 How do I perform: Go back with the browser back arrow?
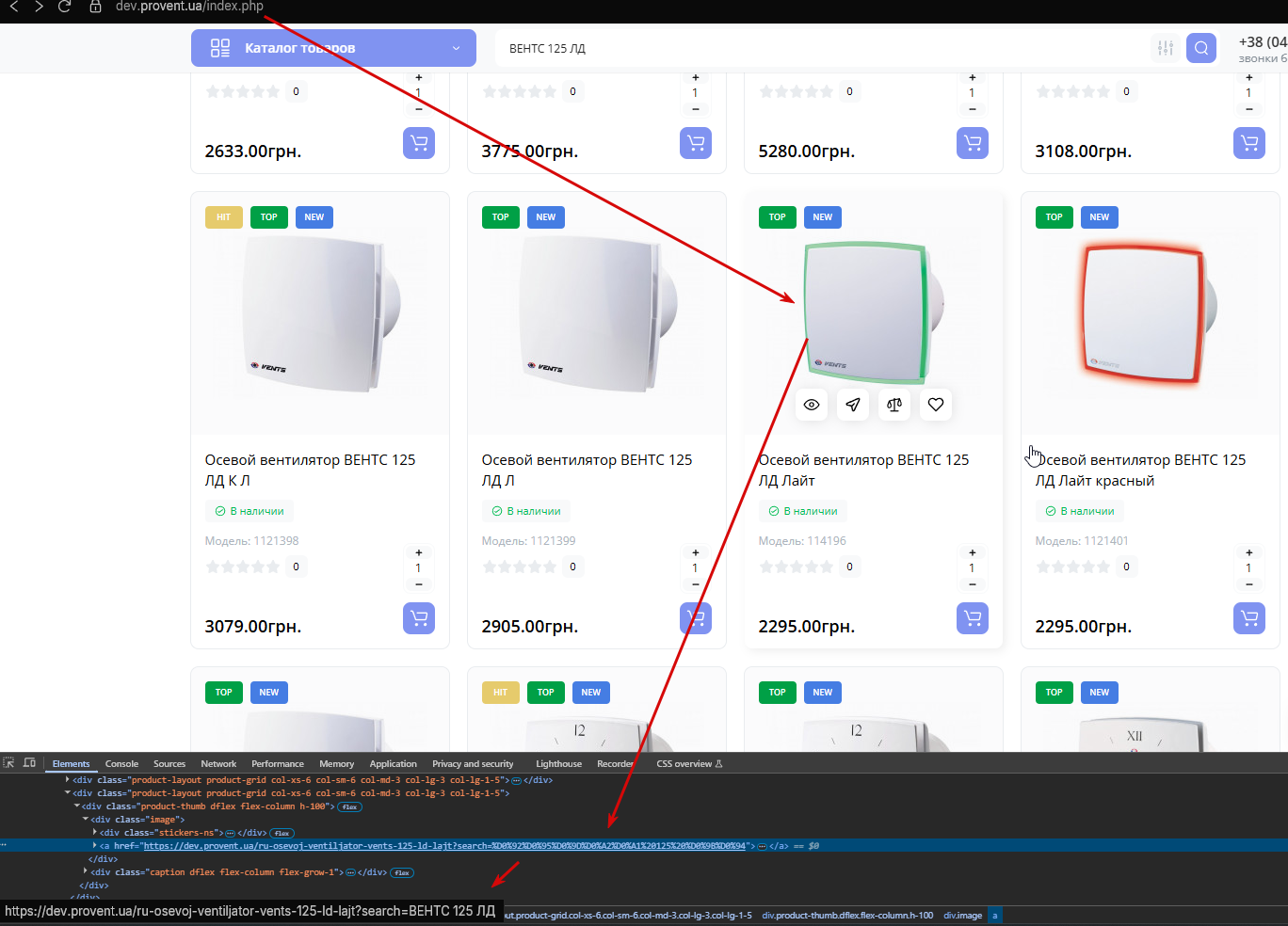click(14, 7)
